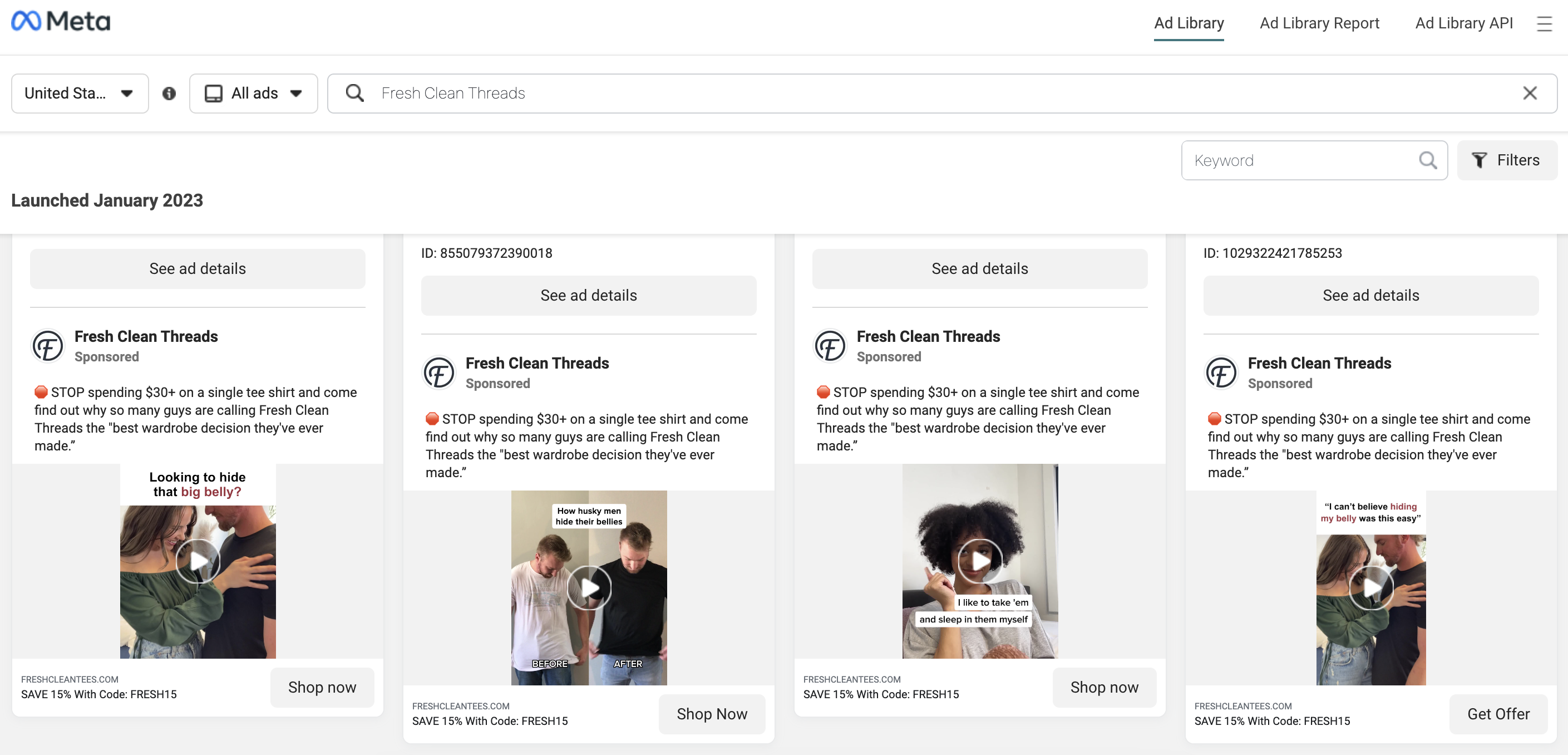Click the info icon next to United States
The height and width of the screenshot is (755, 1568).
point(168,94)
